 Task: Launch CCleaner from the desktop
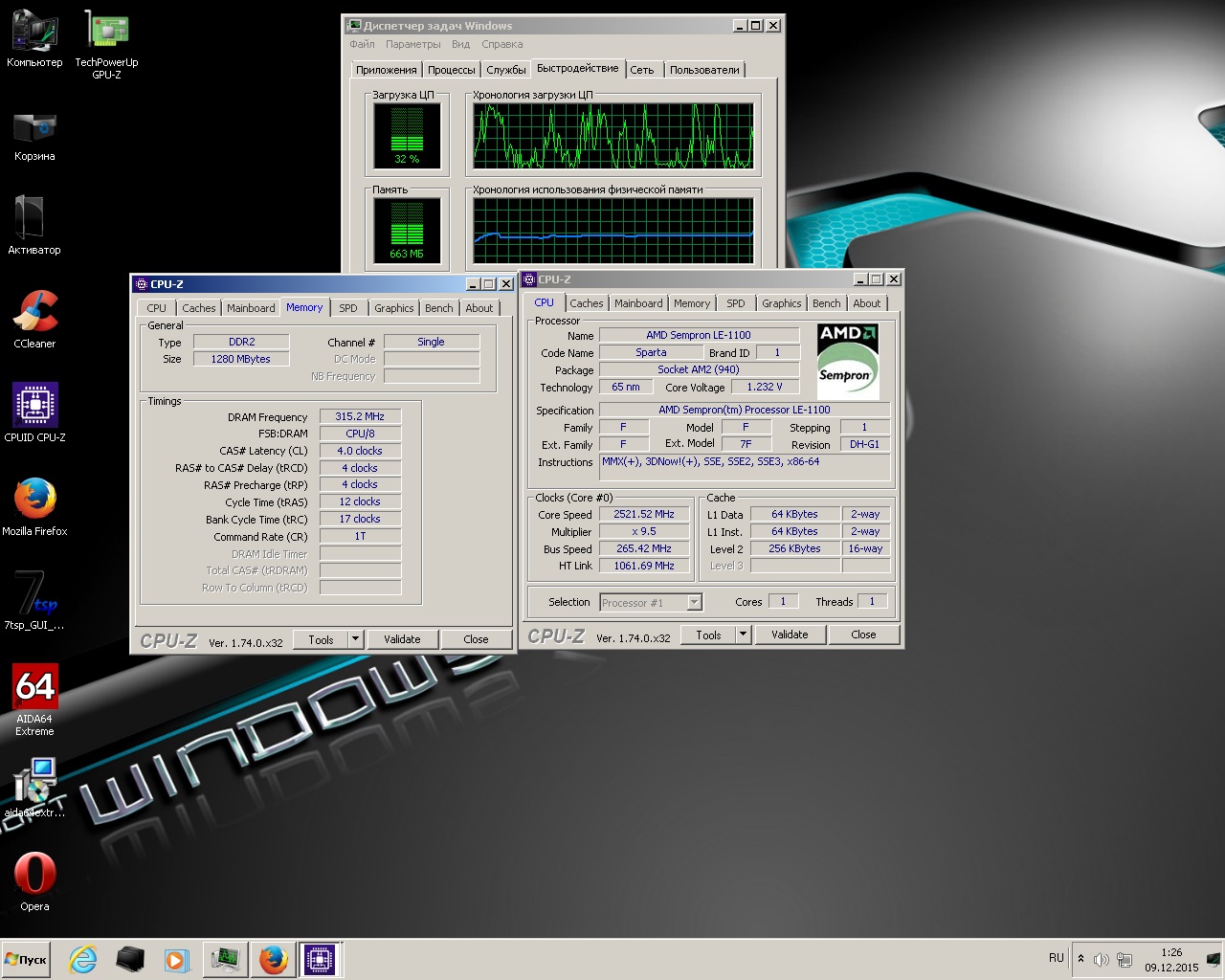pos(34,319)
